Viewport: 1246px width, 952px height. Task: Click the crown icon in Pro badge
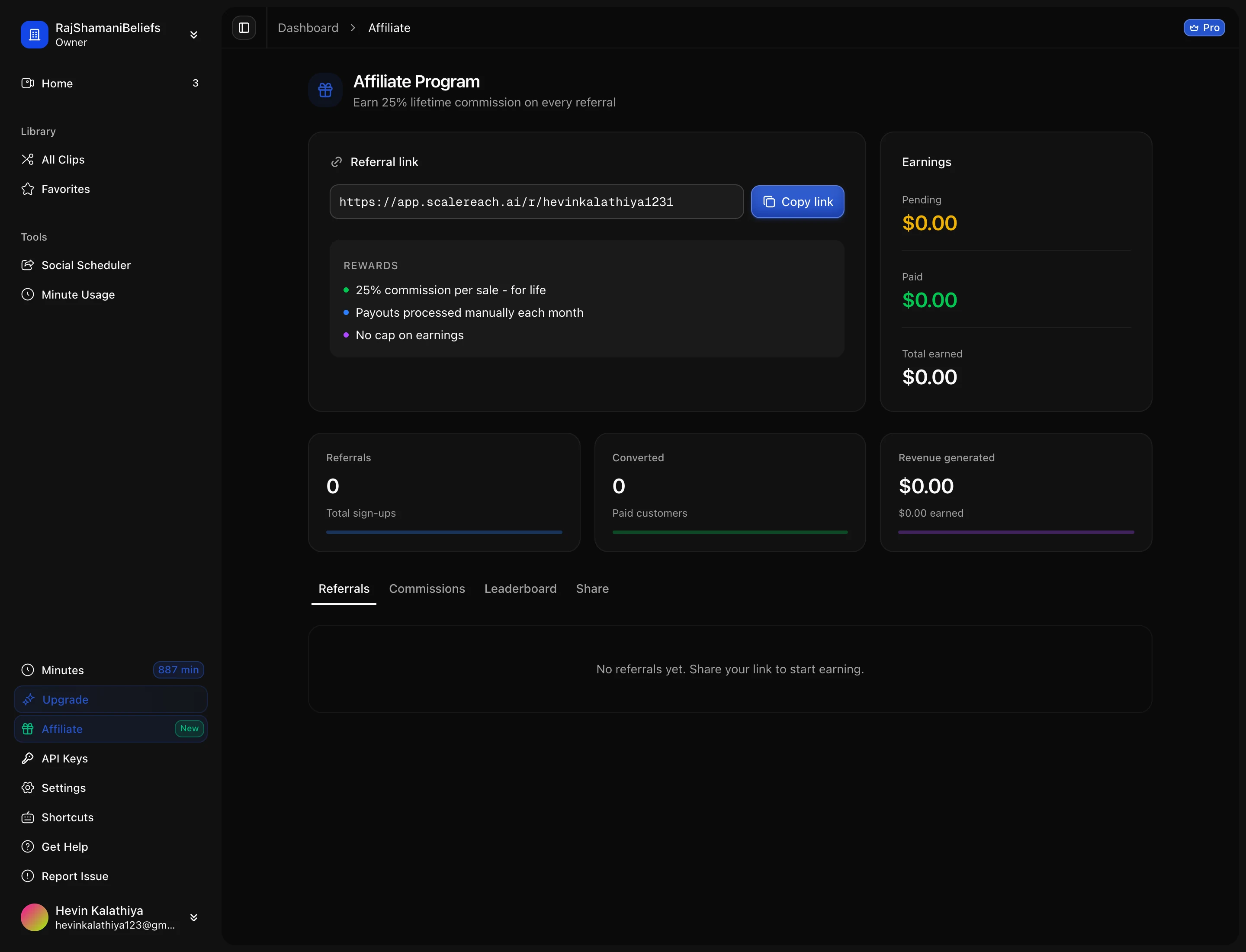1194,28
